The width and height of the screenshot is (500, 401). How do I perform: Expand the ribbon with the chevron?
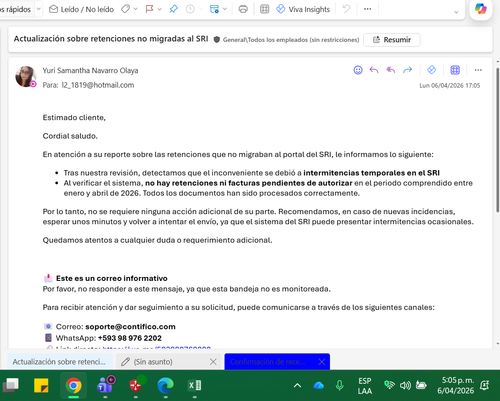[x=456, y=12]
